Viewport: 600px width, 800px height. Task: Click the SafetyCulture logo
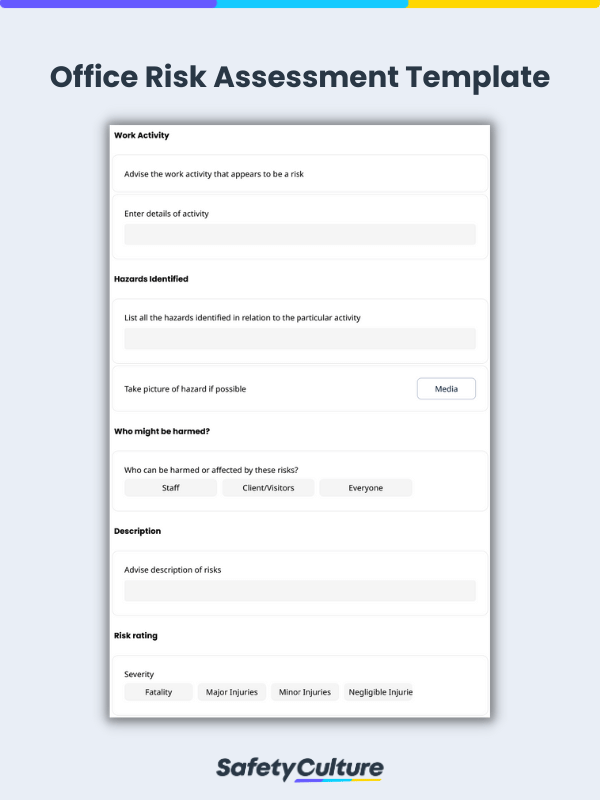pos(299,769)
